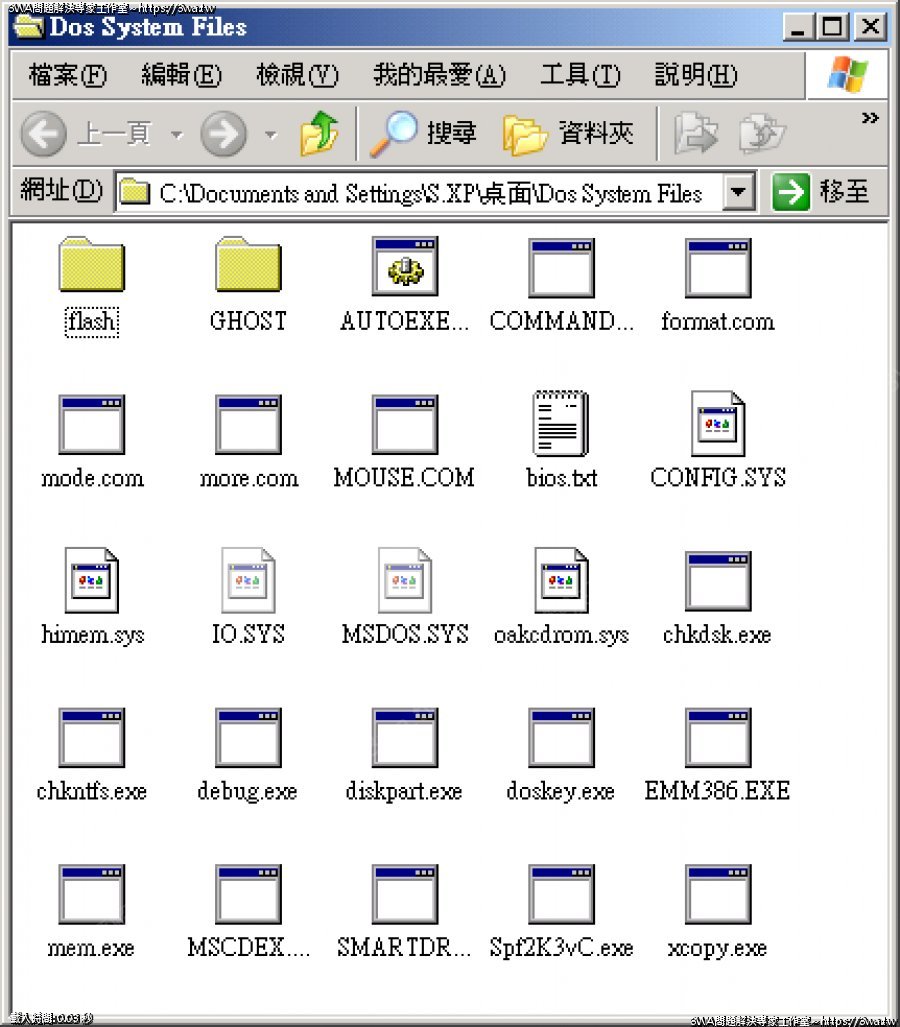Select the AUTOEXEC batch file icon
Screen dimensions: 900x1027
[x=404, y=266]
